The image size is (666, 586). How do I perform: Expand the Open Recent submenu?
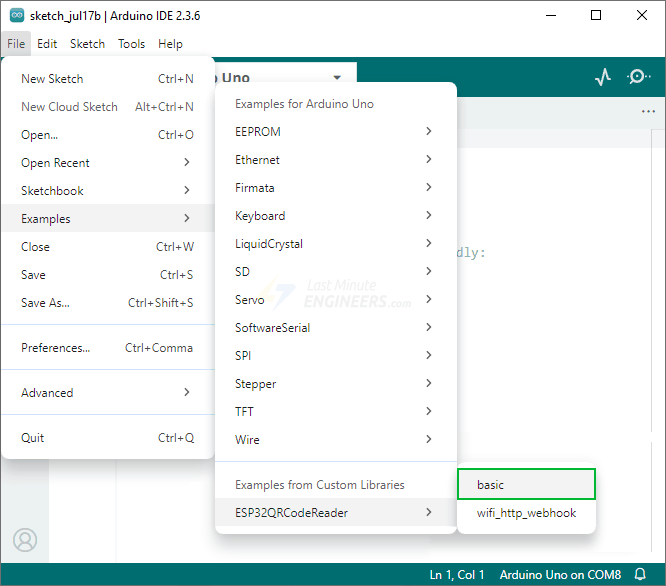[107, 163]
